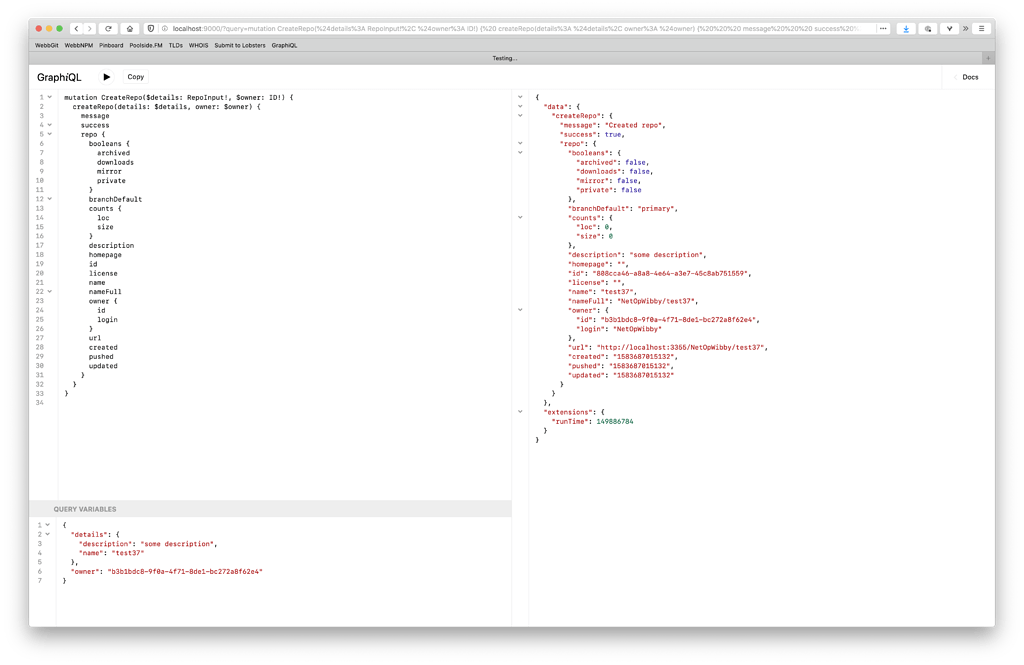The height and width of the screenshot is (665, 1024).
Task: Collapse the createRepo object in the results panel
Action: click(x=519, y=115)
